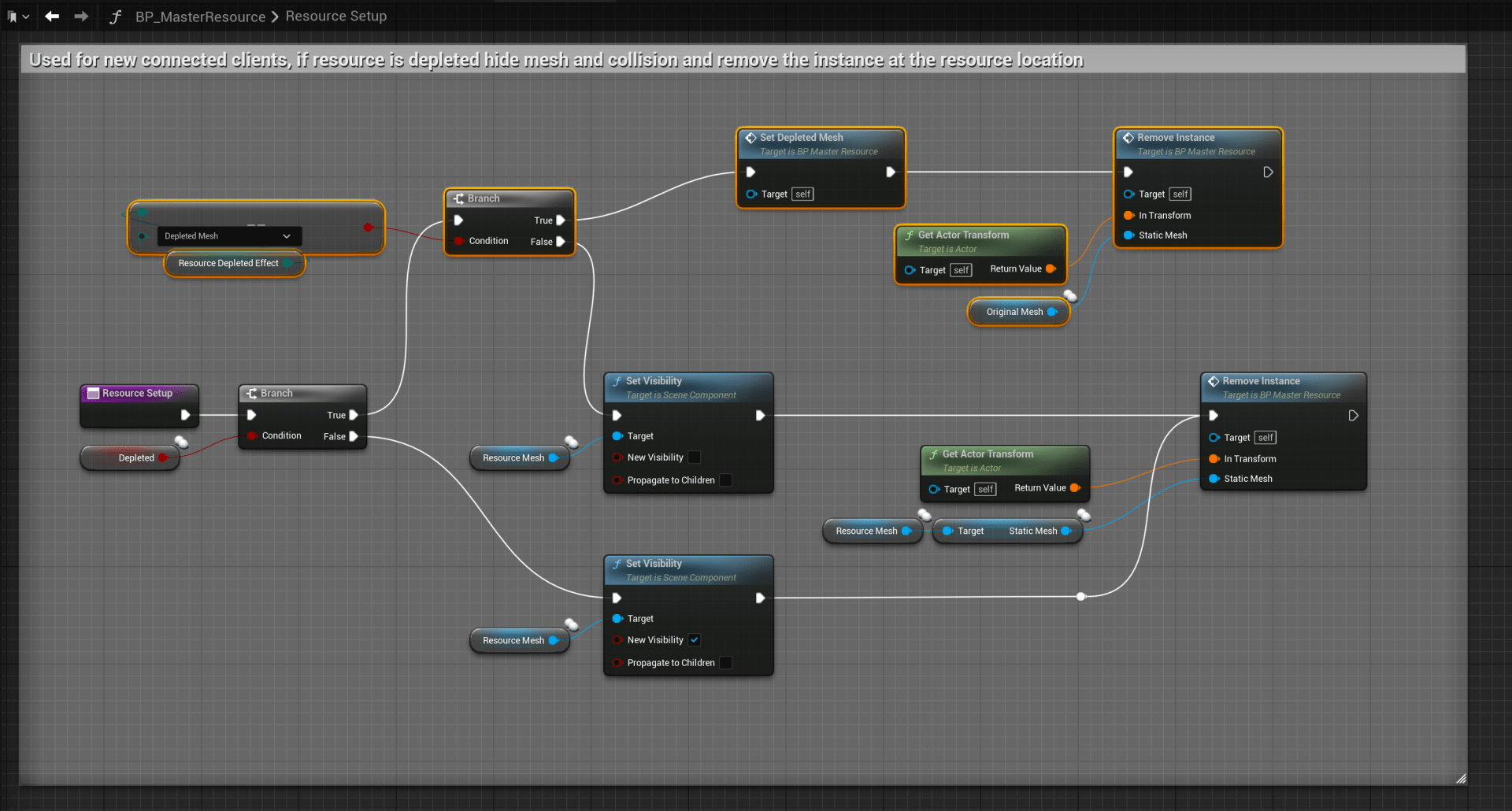
Task: Click the red Depleted variable output pin
Action: tap(163, 458)
